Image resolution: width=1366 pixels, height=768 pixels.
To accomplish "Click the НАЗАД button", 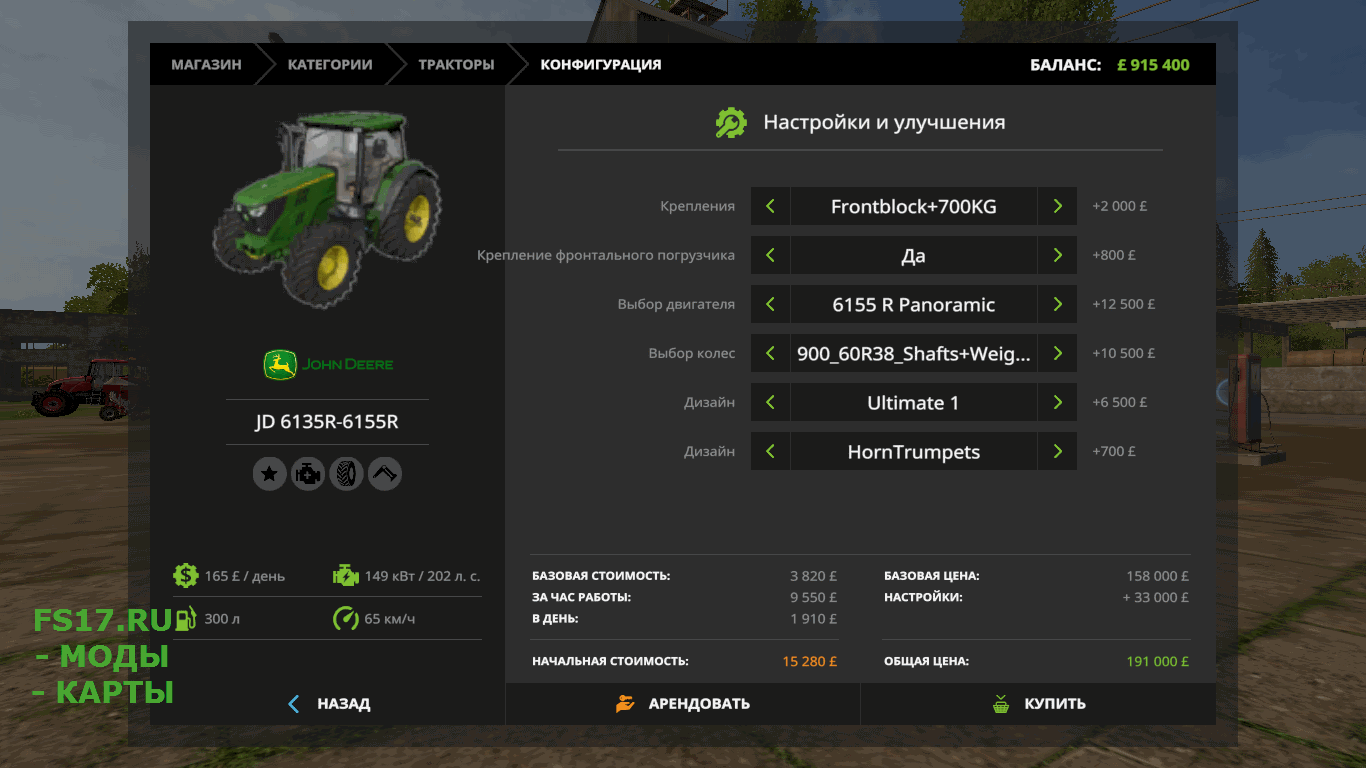I will 328,703.
